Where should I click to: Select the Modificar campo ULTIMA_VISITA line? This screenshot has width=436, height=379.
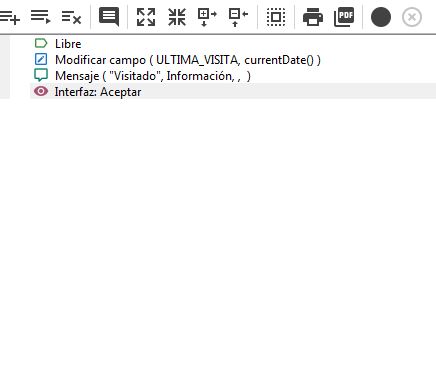point(188,60)
